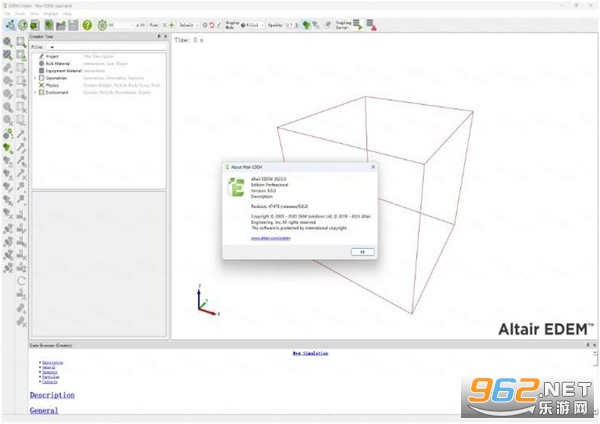This screenshot has height=424, width=600.
Task: Click the green stopwatch time icon
Action: 102,25
